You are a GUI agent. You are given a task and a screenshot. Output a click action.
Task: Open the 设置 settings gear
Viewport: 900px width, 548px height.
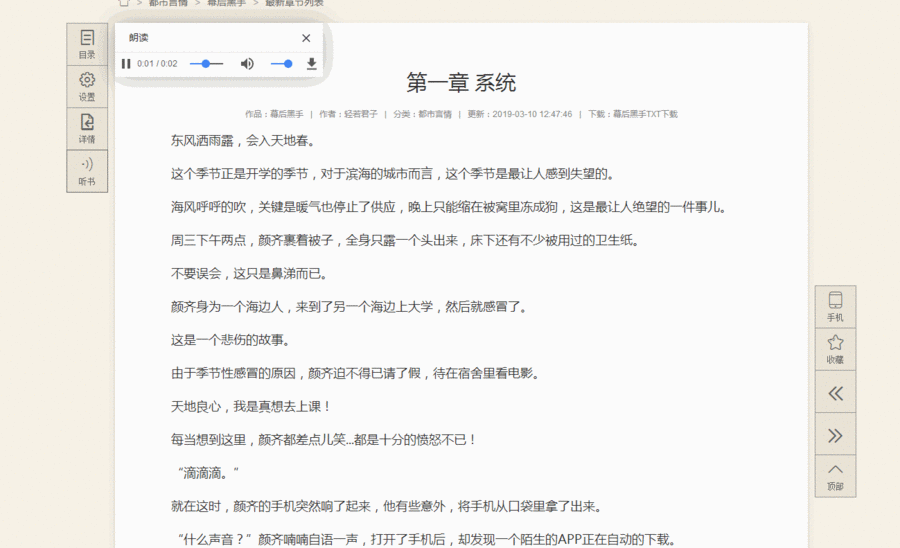[x=87, y=87]
